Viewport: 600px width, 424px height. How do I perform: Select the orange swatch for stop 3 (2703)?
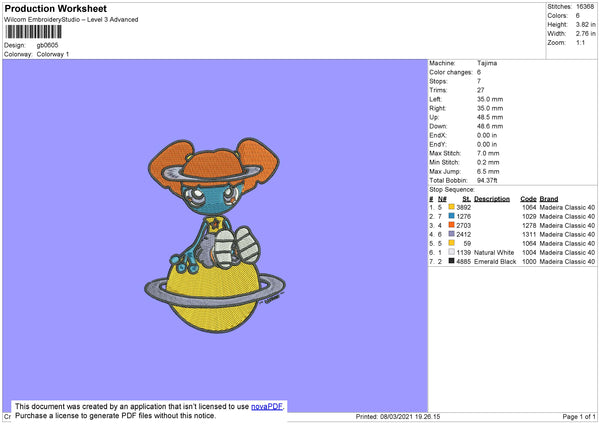(452, 225)
